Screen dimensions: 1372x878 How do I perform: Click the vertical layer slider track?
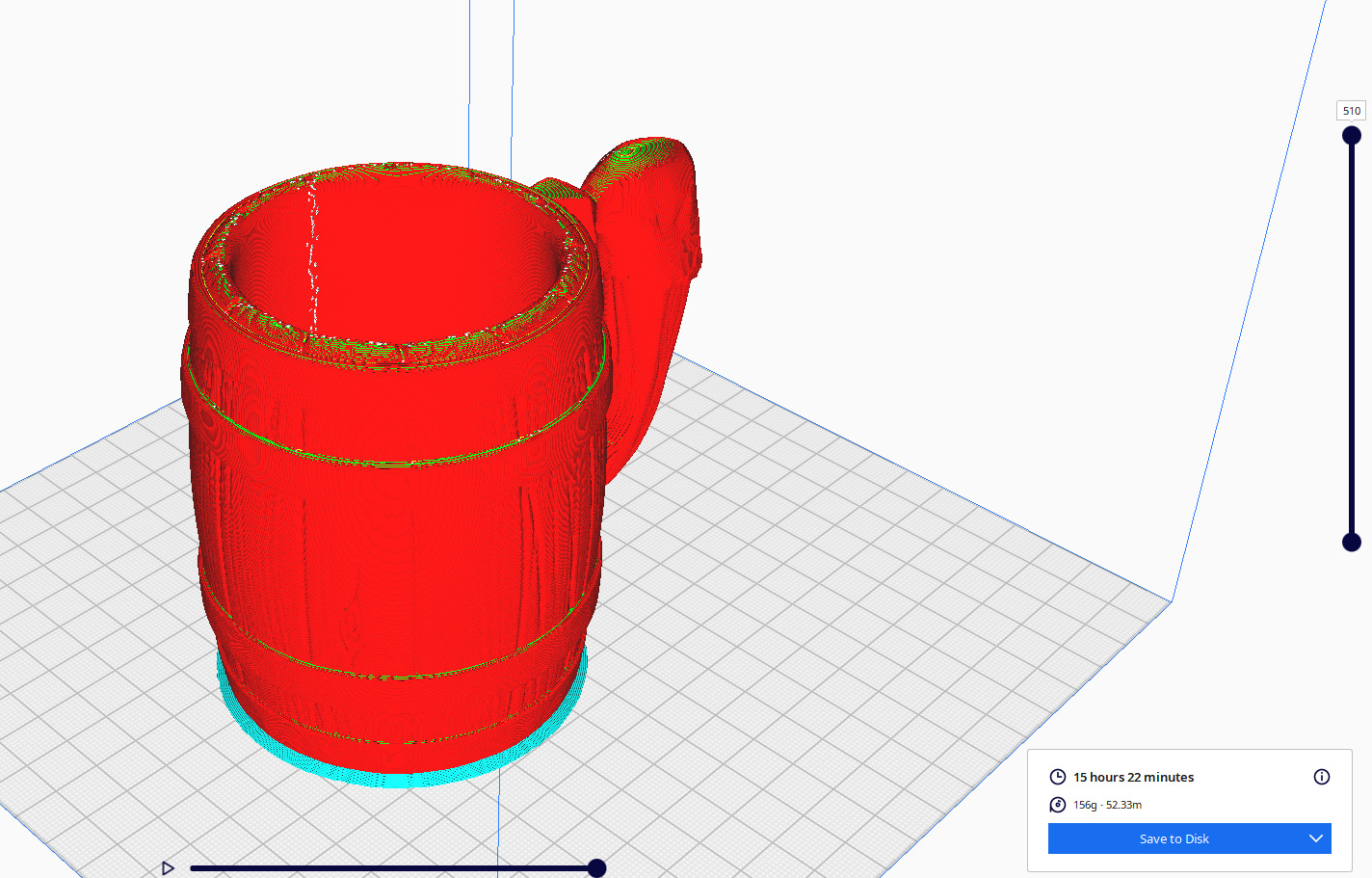(x=1350, y=337)
